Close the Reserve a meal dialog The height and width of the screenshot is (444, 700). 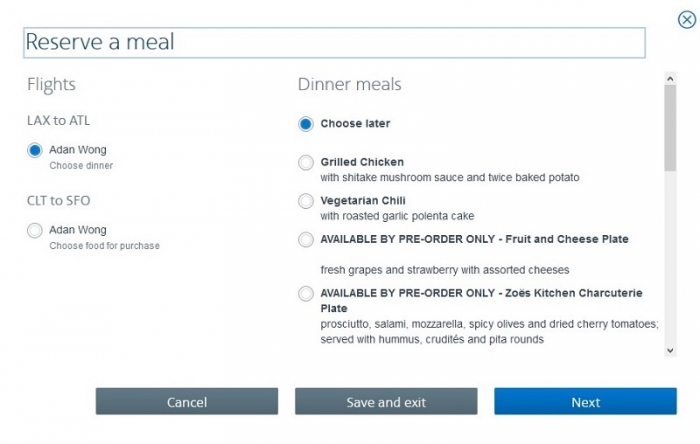[x=686, y=18]
